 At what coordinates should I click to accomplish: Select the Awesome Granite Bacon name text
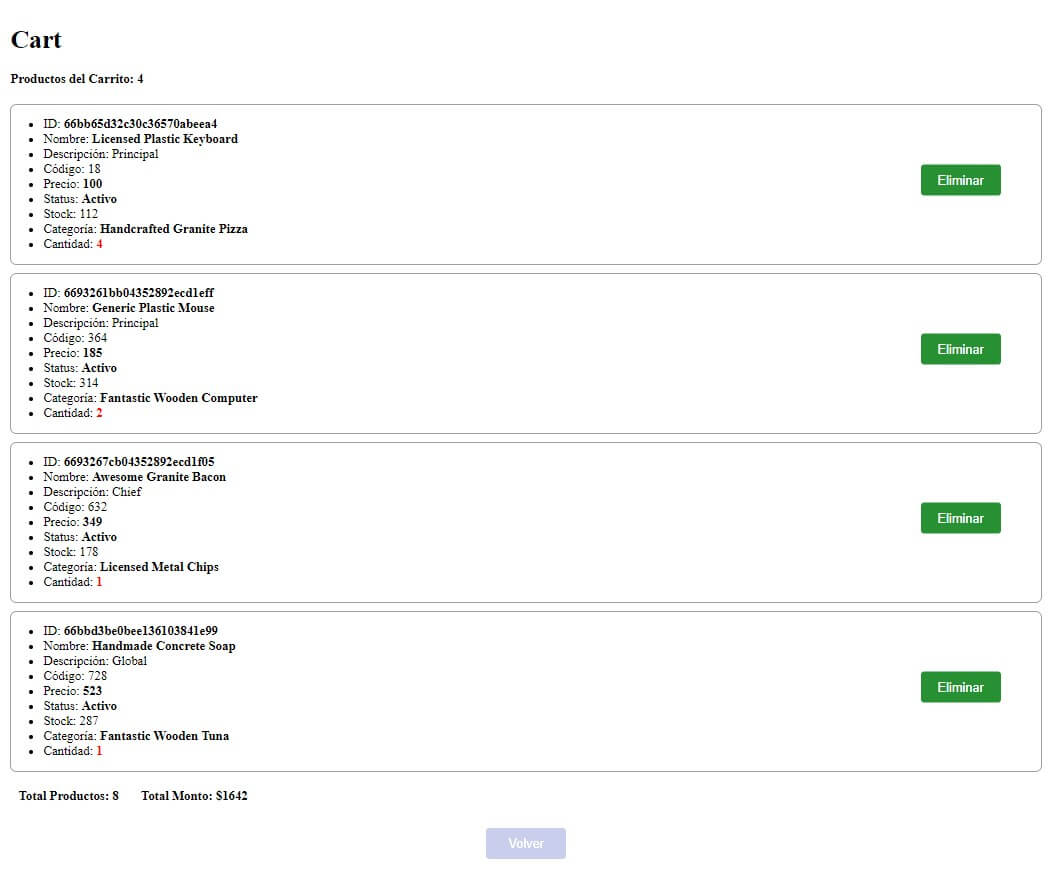(159, 477)
